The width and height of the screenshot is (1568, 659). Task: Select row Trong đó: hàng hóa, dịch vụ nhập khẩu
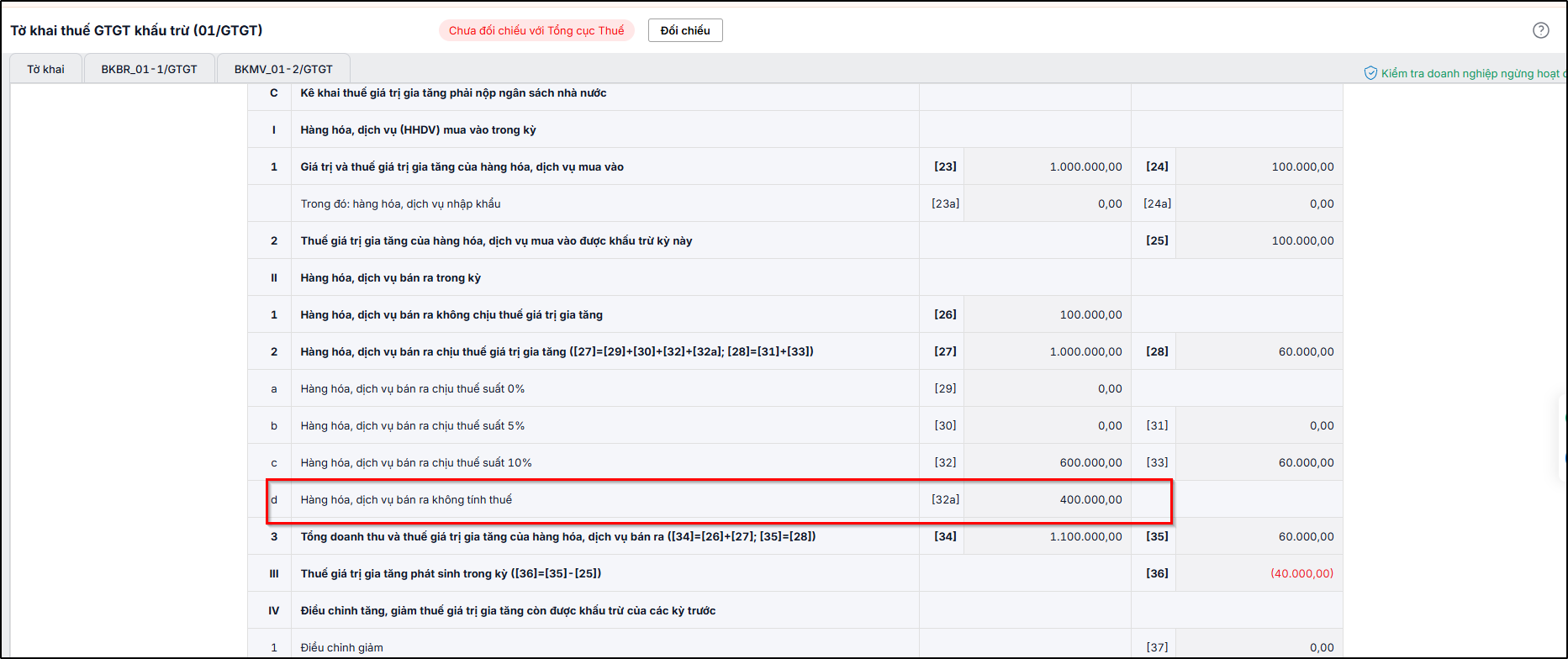pyautogui.click(x=795, y=203)
